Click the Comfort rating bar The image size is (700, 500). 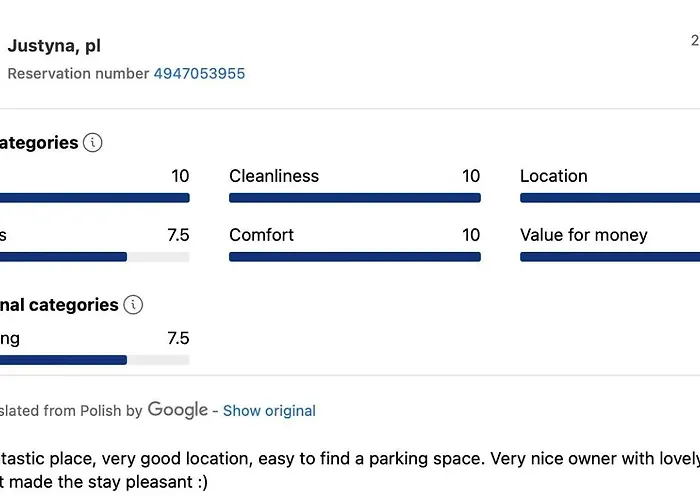(354, 257)
